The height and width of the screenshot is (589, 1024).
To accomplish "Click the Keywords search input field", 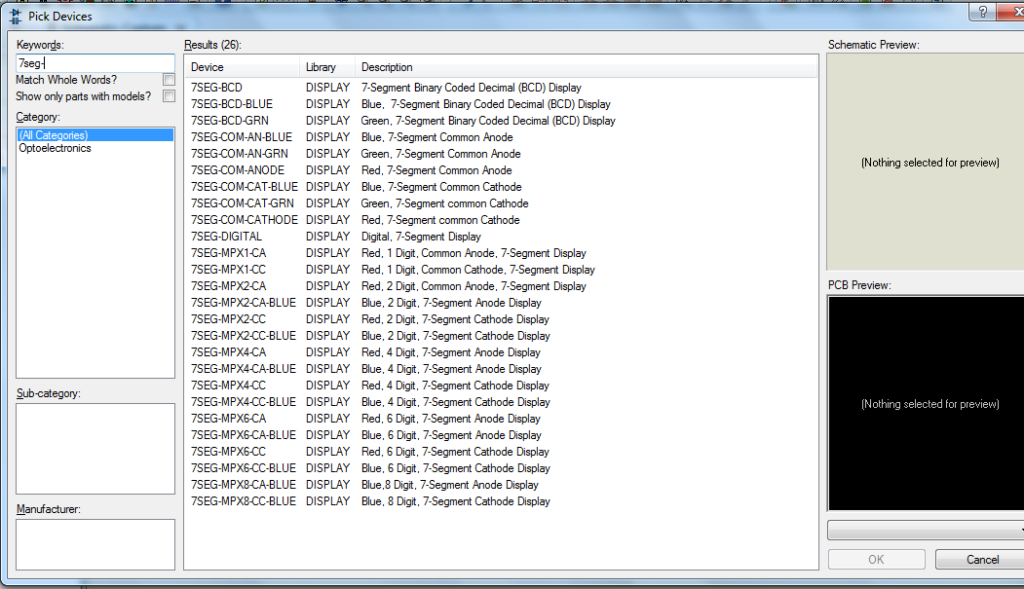I will coord(95,62).
